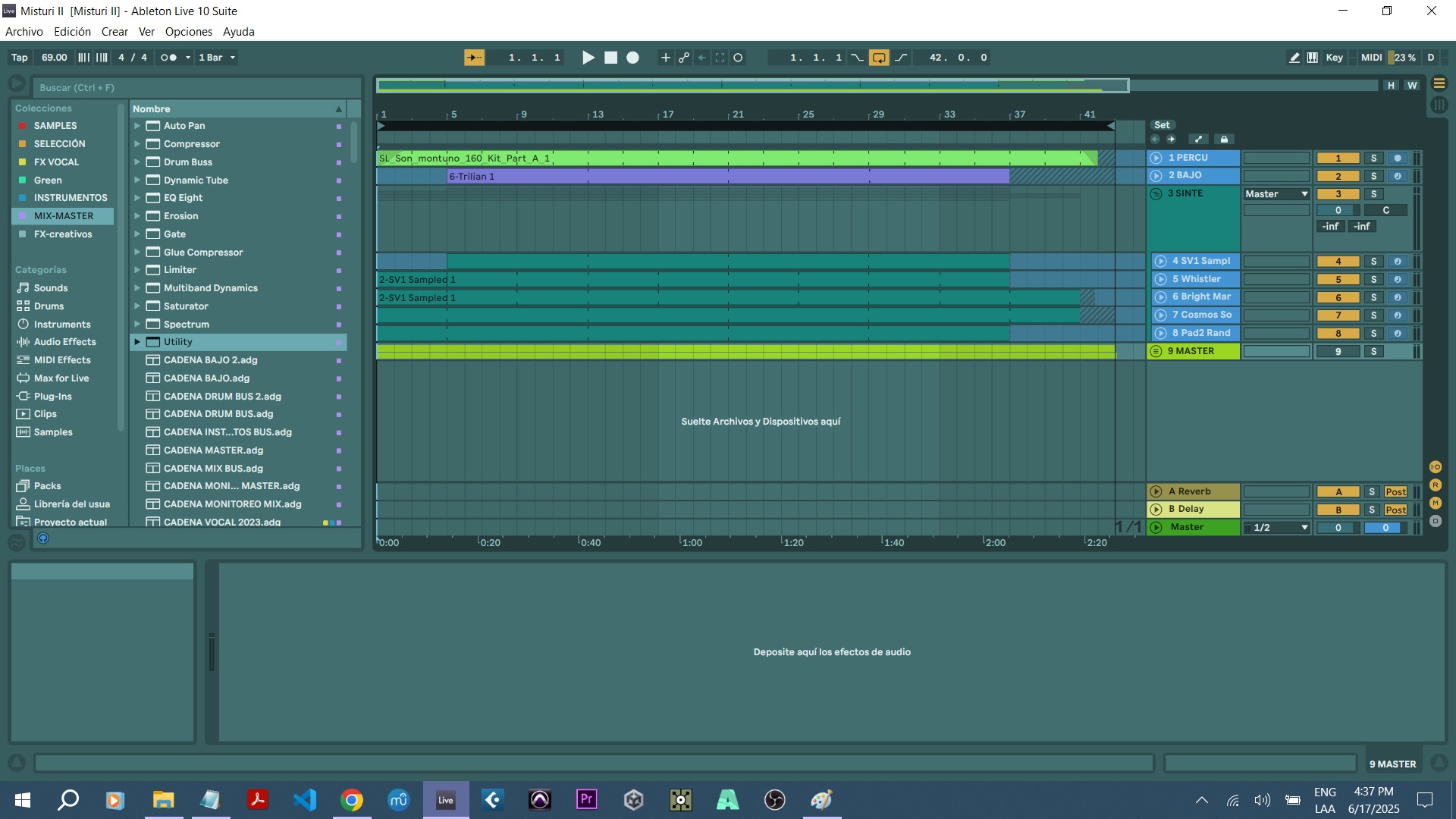
Task: Start playback with the Play button
Action: pos(588,58)
